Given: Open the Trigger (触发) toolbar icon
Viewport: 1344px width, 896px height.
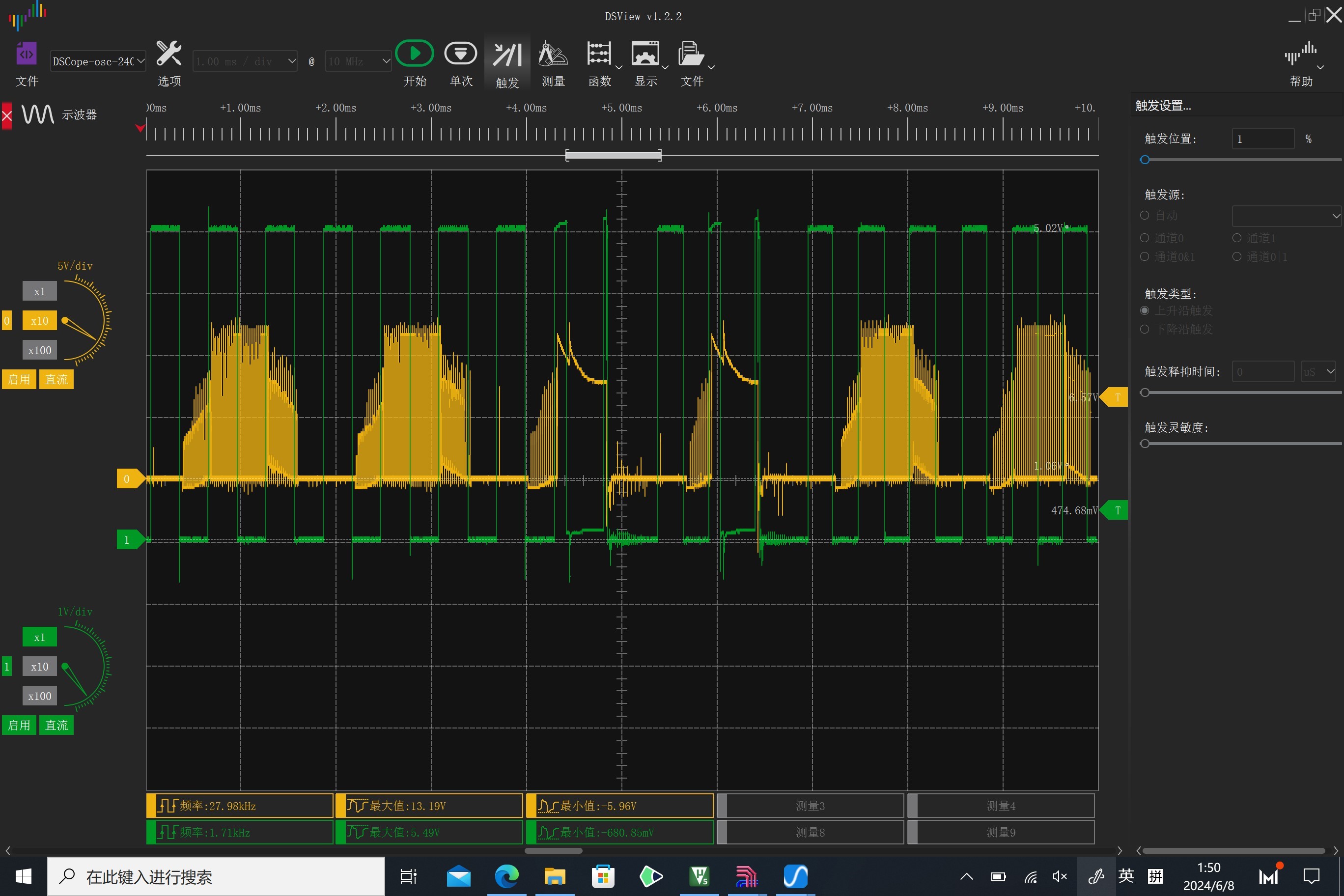Looking at the screenshot, I should (x=507, y=56).
